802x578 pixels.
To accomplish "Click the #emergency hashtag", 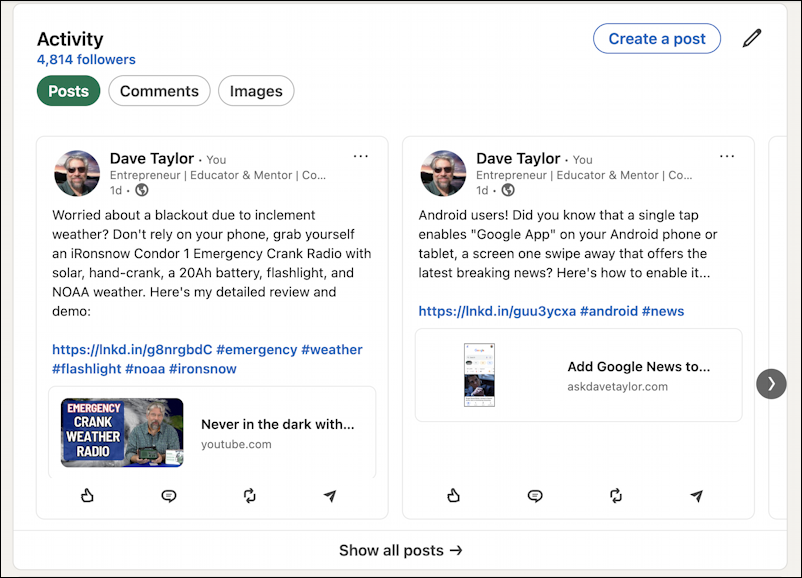I will 257,350.
